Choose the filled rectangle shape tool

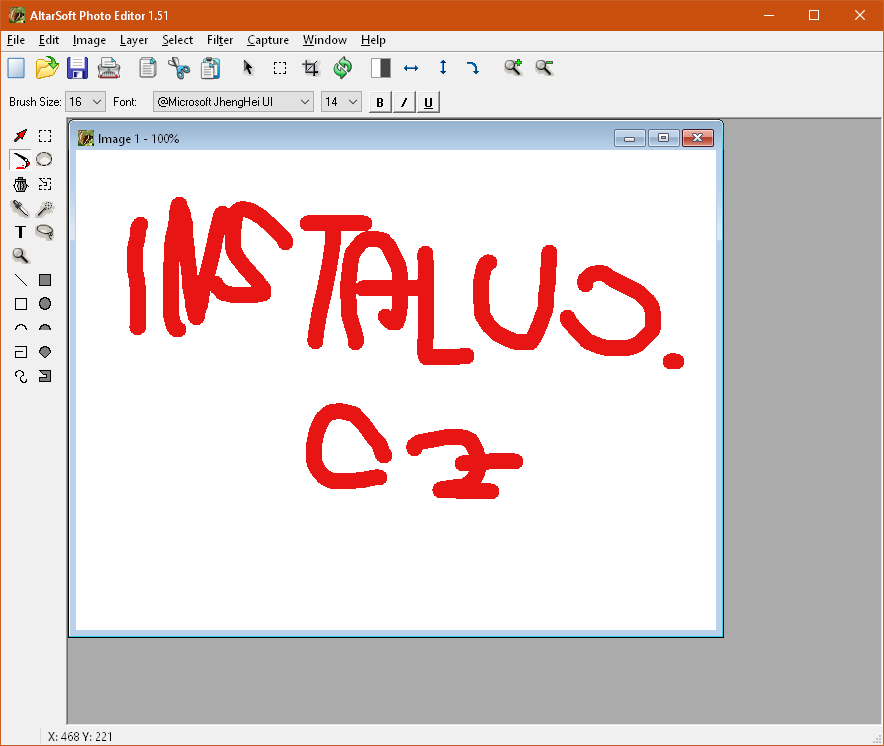tap(45, 280)
